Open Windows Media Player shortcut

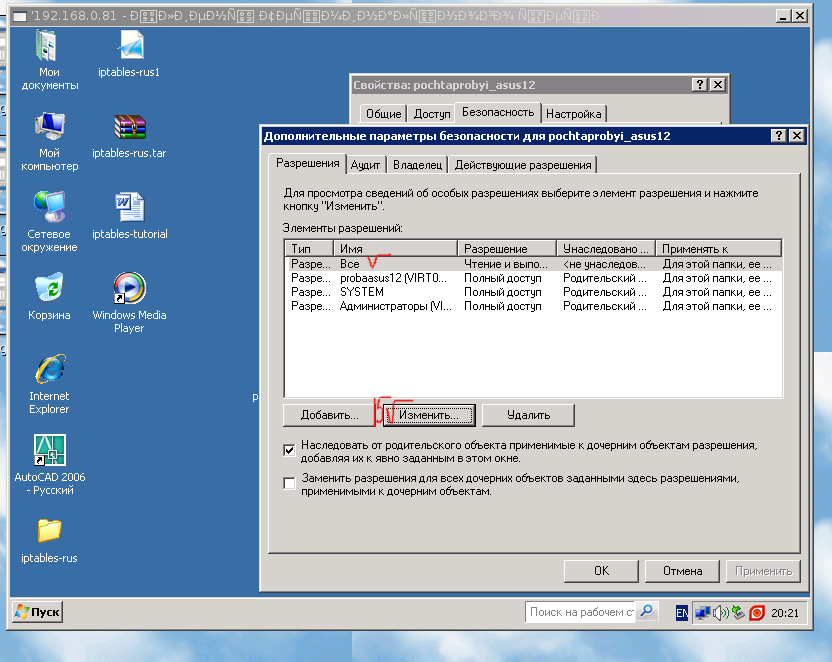coord(130,289)
